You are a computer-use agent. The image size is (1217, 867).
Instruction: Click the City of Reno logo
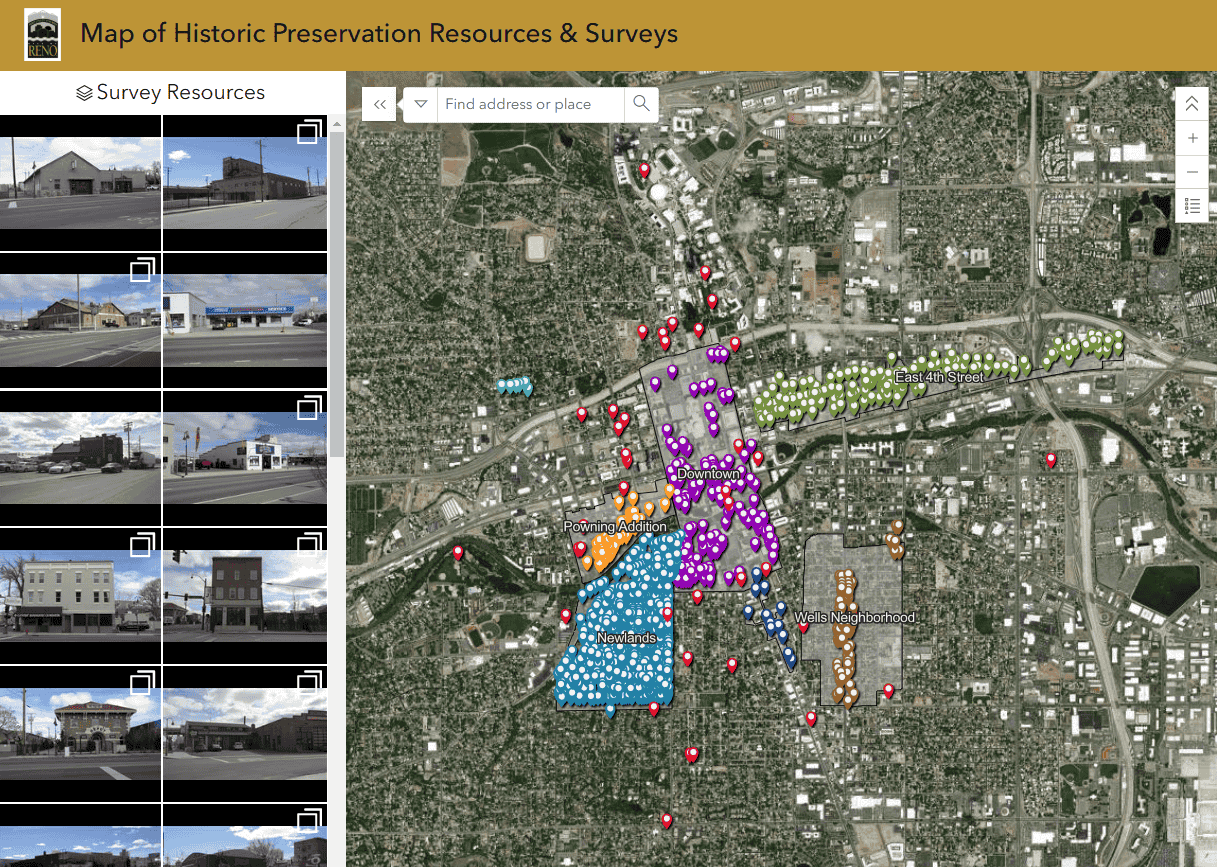(x=42, y=35)
